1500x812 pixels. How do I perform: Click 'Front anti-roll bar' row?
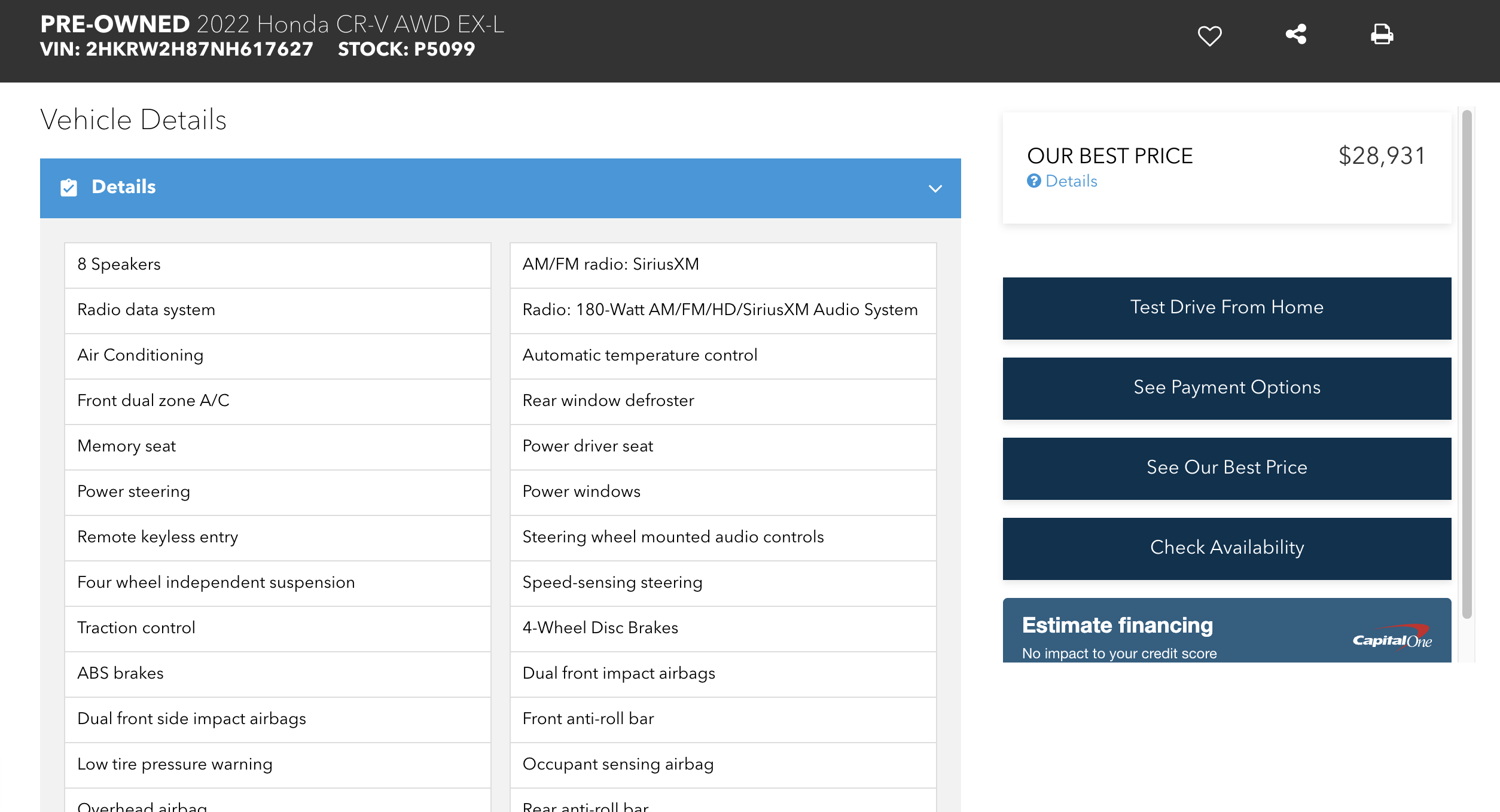(723, 719)
